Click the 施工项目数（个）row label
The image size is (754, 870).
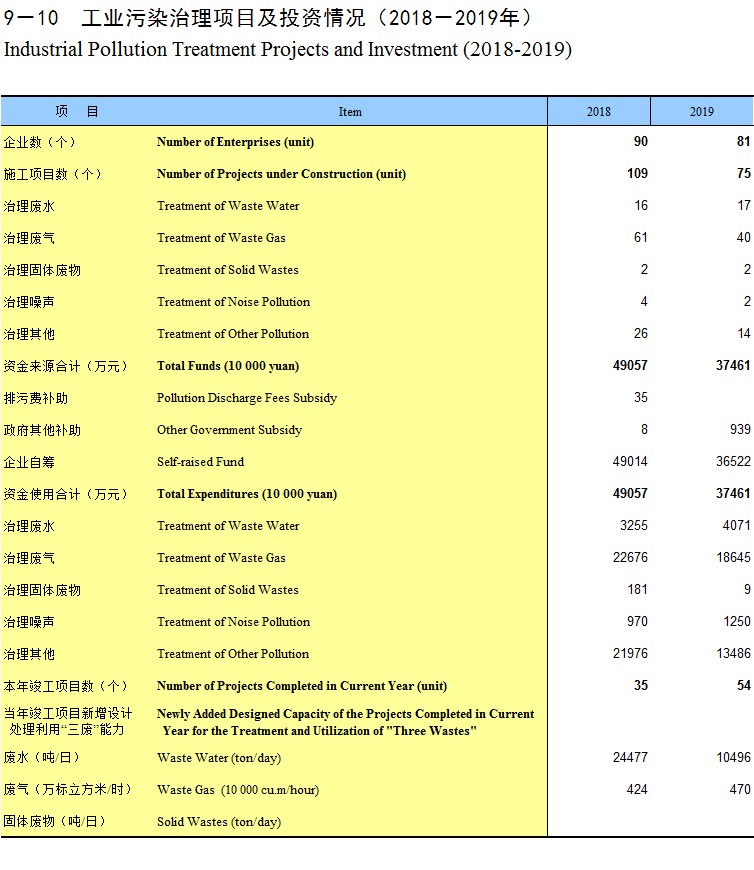point(53,174)
